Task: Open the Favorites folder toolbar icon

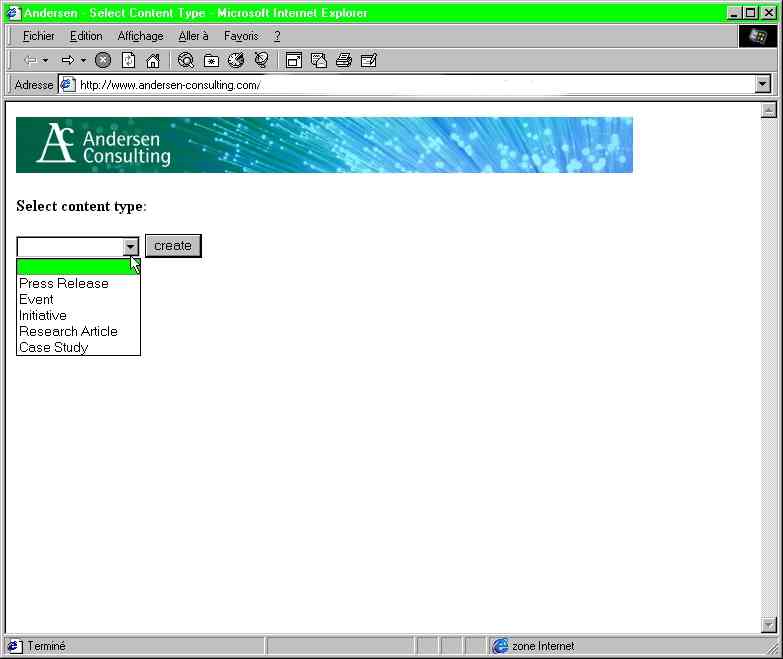Action: [211, 60]
